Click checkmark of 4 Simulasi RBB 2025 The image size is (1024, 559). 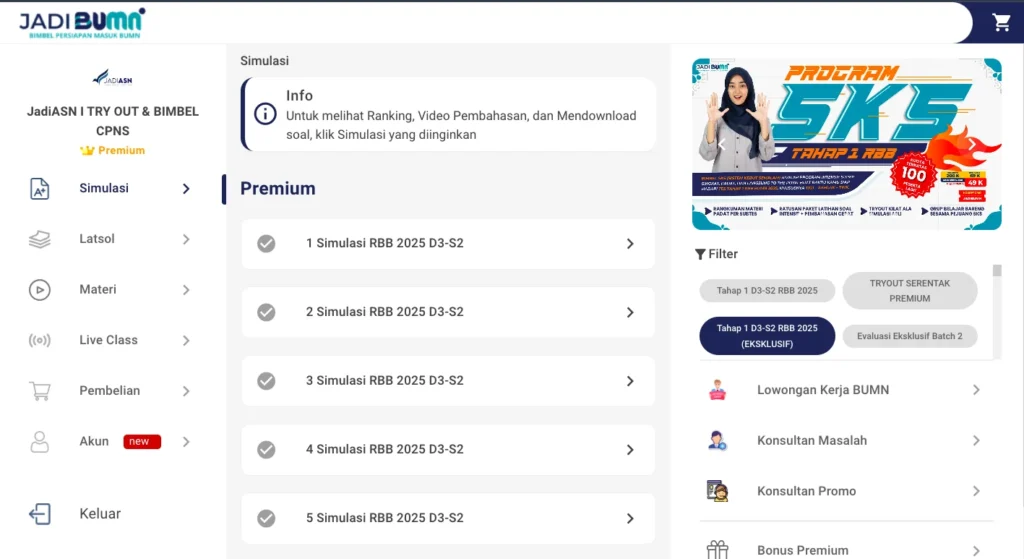pos(266,449)
